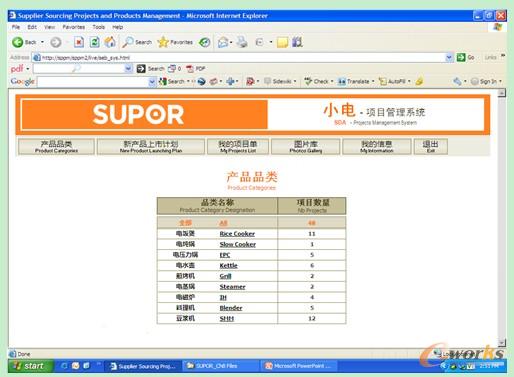This screenshot has height=377, width=514.
Task: Open History icon in toolbar
Action: click(204, 42)
